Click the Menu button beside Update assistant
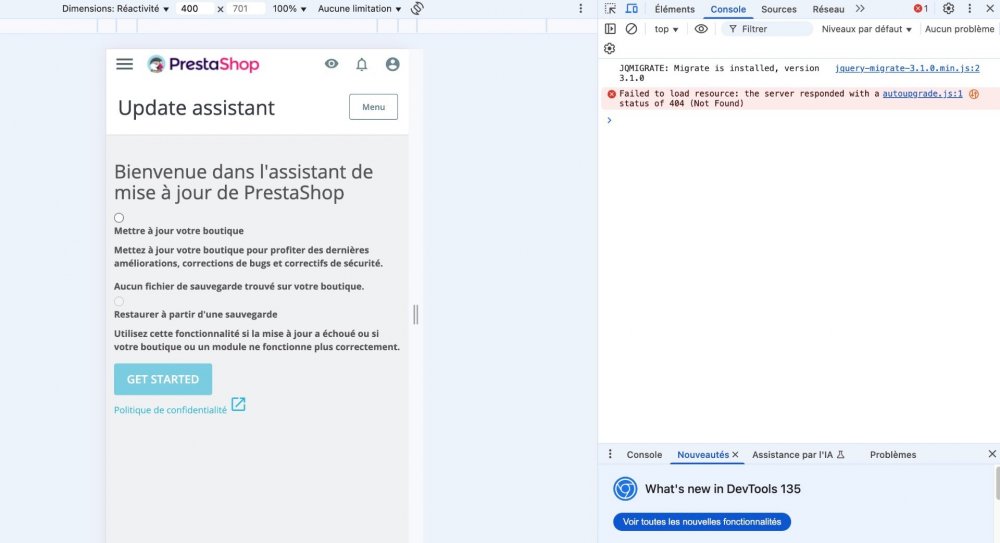The image size is (1000, 543). (x=373, y=107)
